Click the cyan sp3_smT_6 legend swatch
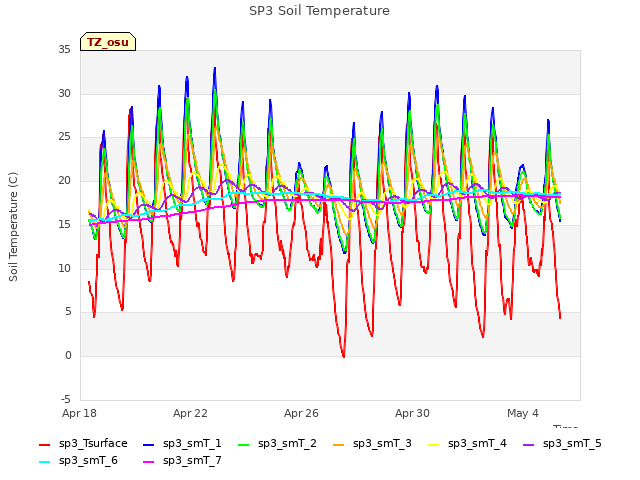 click(44, 462)
